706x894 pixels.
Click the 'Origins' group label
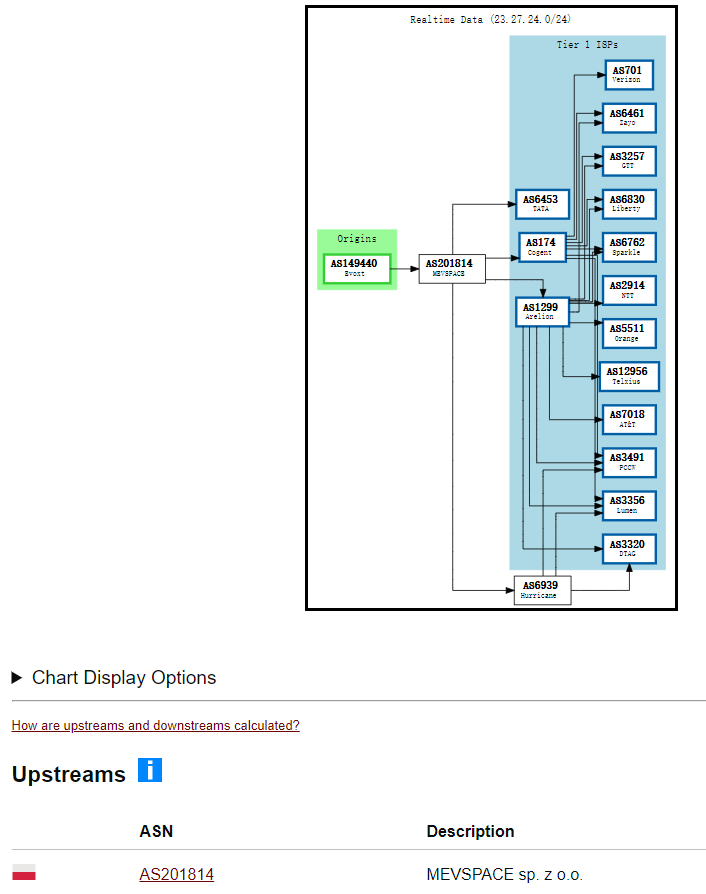[357, 238]
